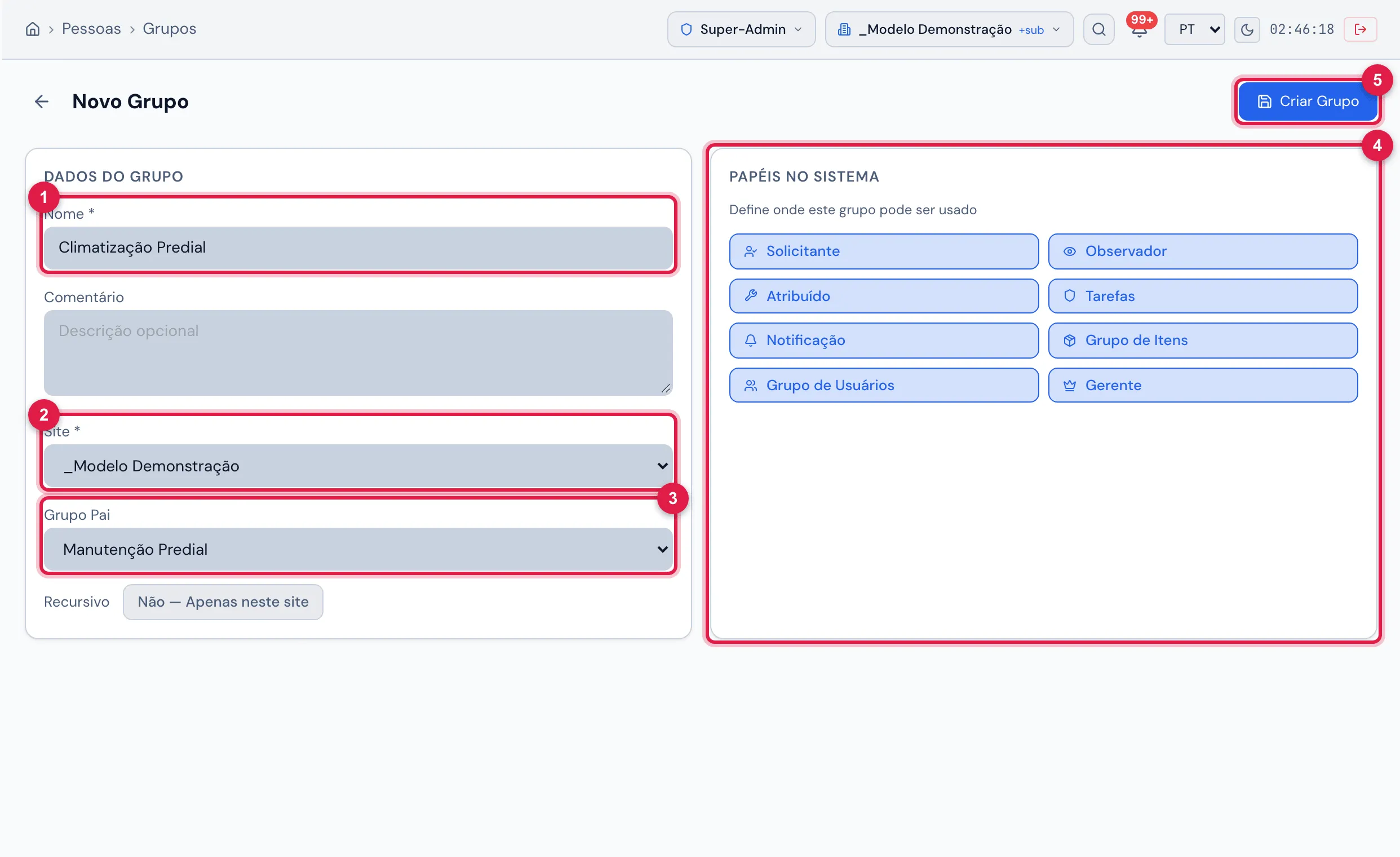Toggle Recursivo 'Não — Apenas neste site'
Screen dimensions: 1400x857
(223, 602)
